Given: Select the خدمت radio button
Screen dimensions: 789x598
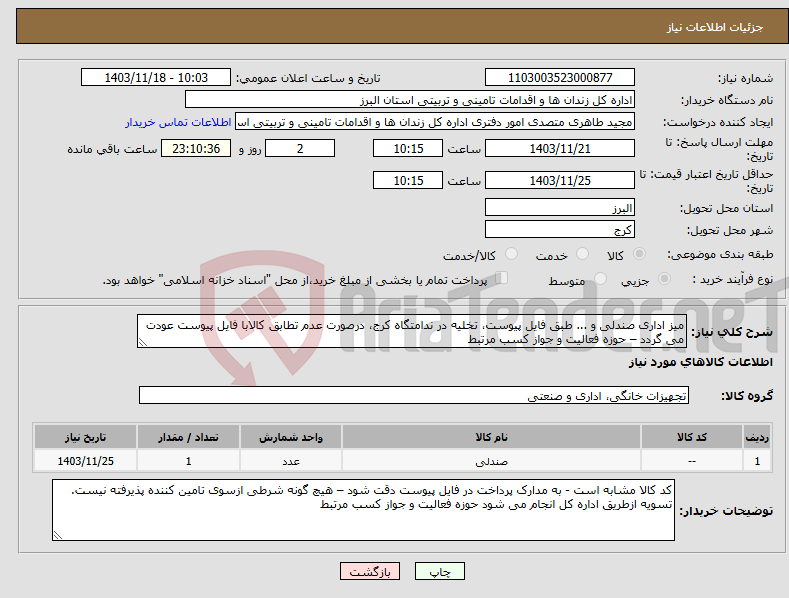Looking at the screenshot, I should pyautogui.click(x=582, y=254).
